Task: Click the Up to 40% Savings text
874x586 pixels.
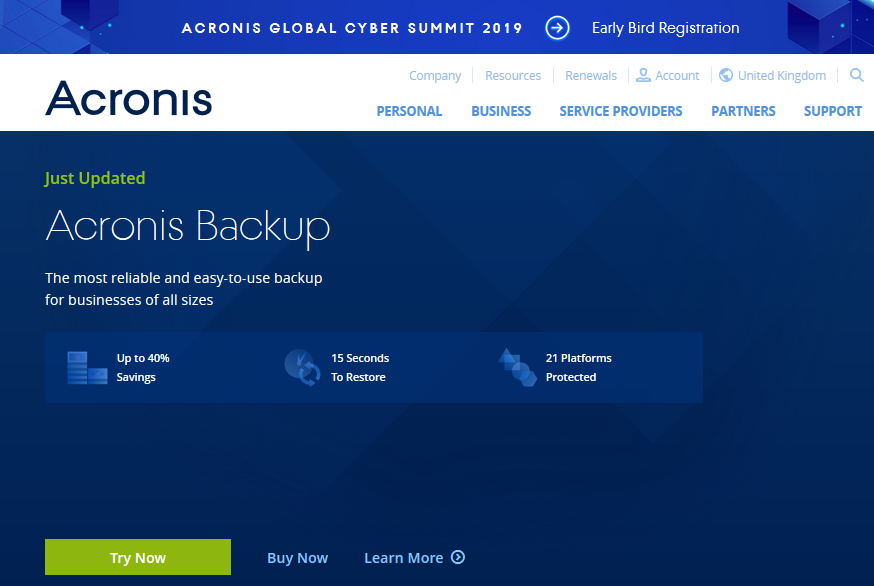Action: coord(143,367)
